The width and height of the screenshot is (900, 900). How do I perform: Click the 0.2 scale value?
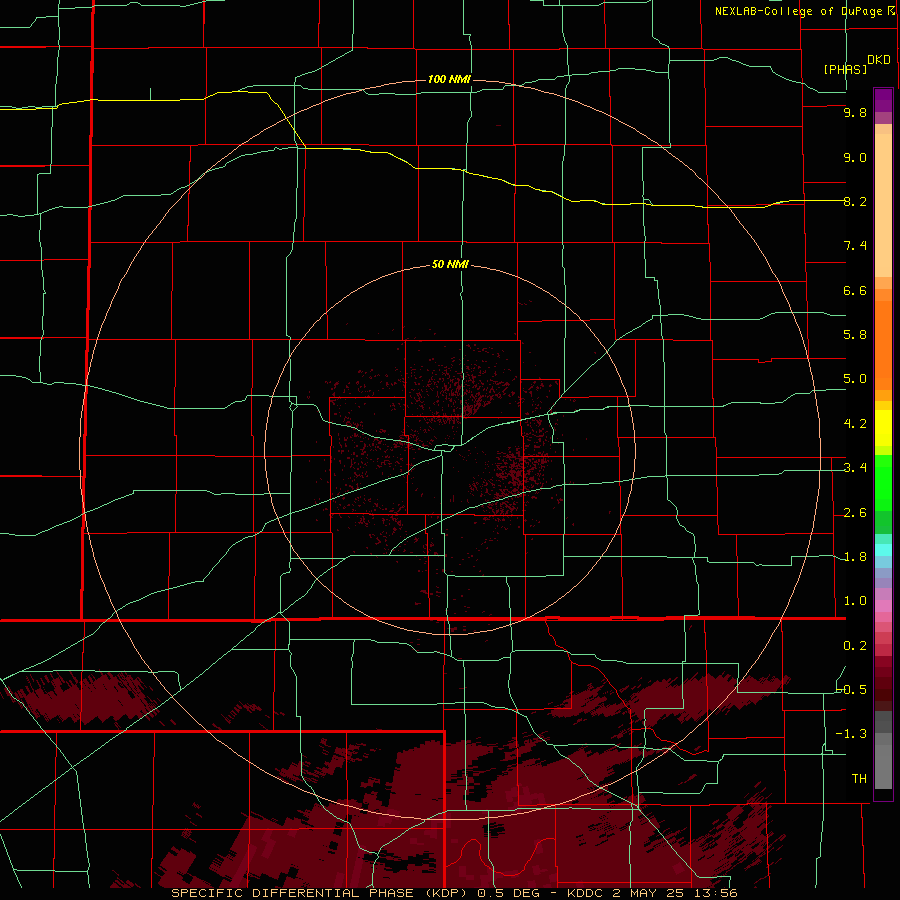pyautogui.click(x=855, y=646)
